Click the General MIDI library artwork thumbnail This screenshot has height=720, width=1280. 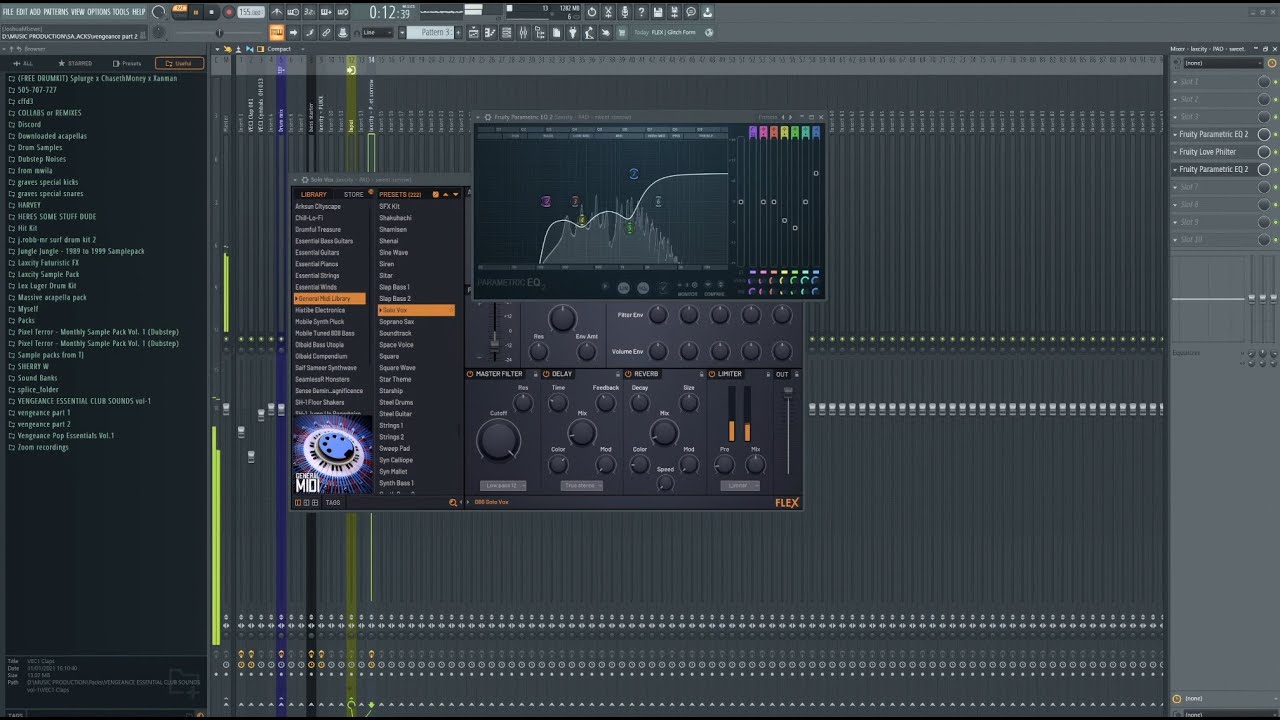(x=332, y=455)
